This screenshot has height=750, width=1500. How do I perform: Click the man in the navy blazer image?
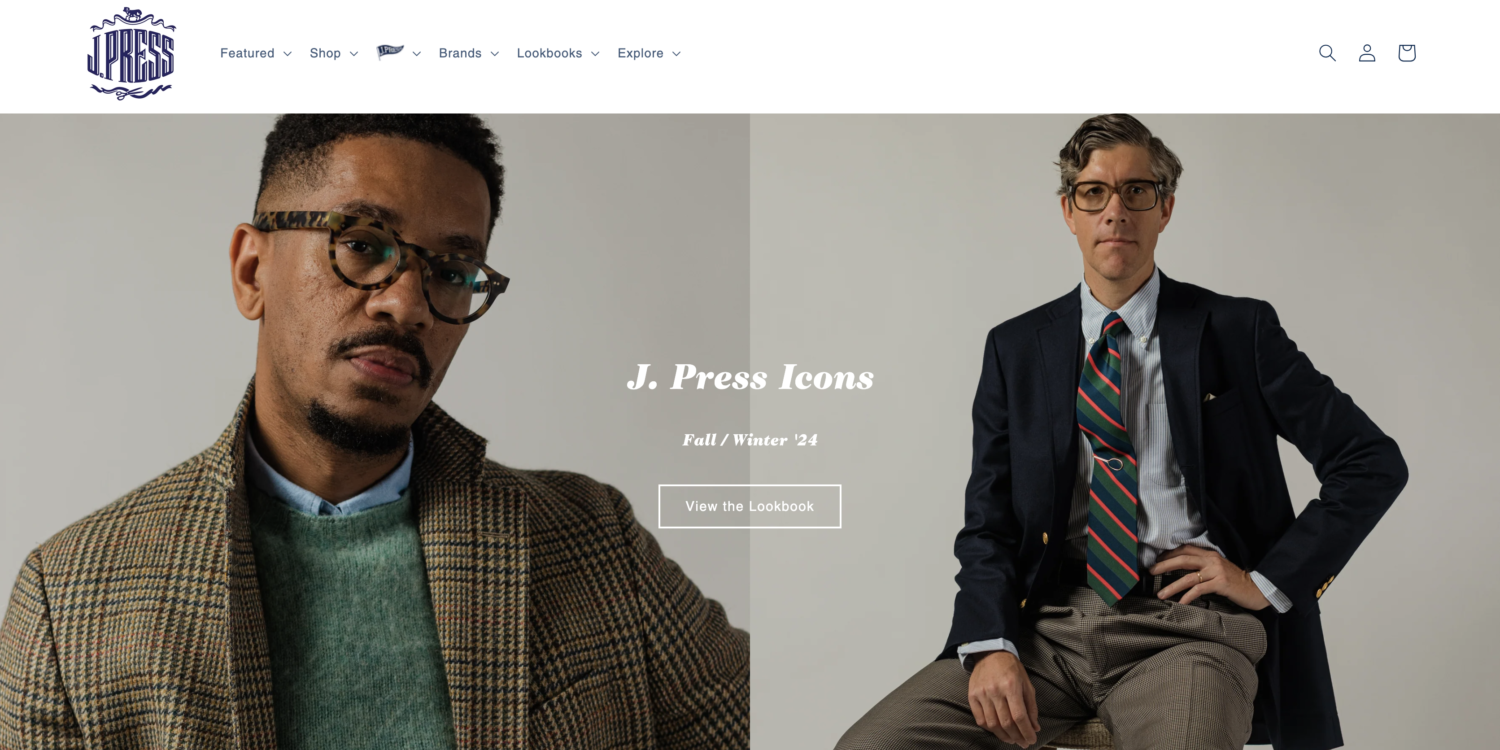click(1125, 432)
